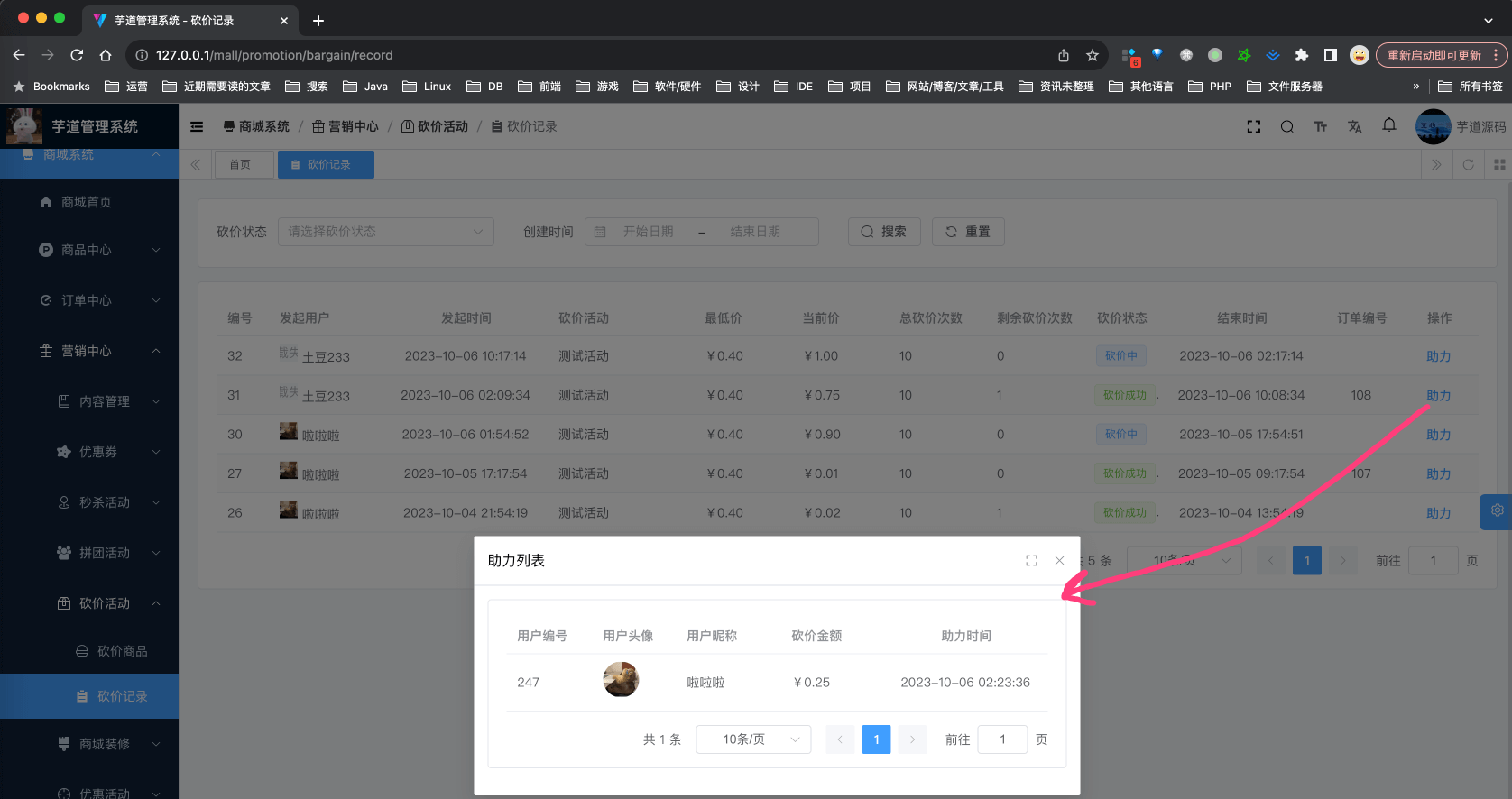Click the fullscreen icon in the dialog header
Viewport: 1512px width, 799px height.
click(x=1031, y=561)
